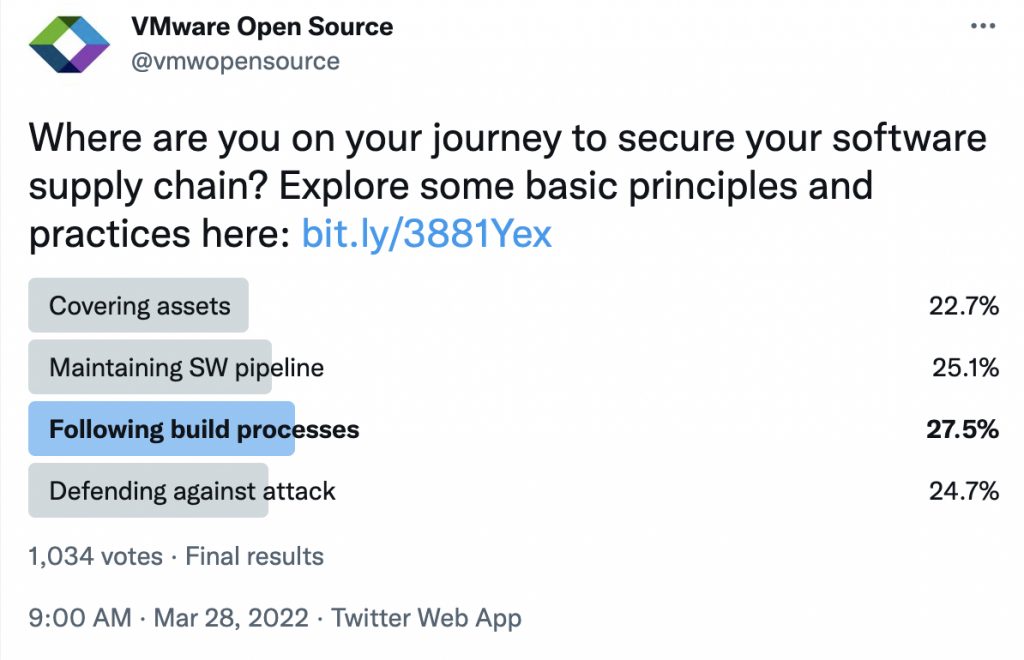Viewport: 1024px width, 660px height.
Task: Open the three-dot more options menu
Action: 984,28
